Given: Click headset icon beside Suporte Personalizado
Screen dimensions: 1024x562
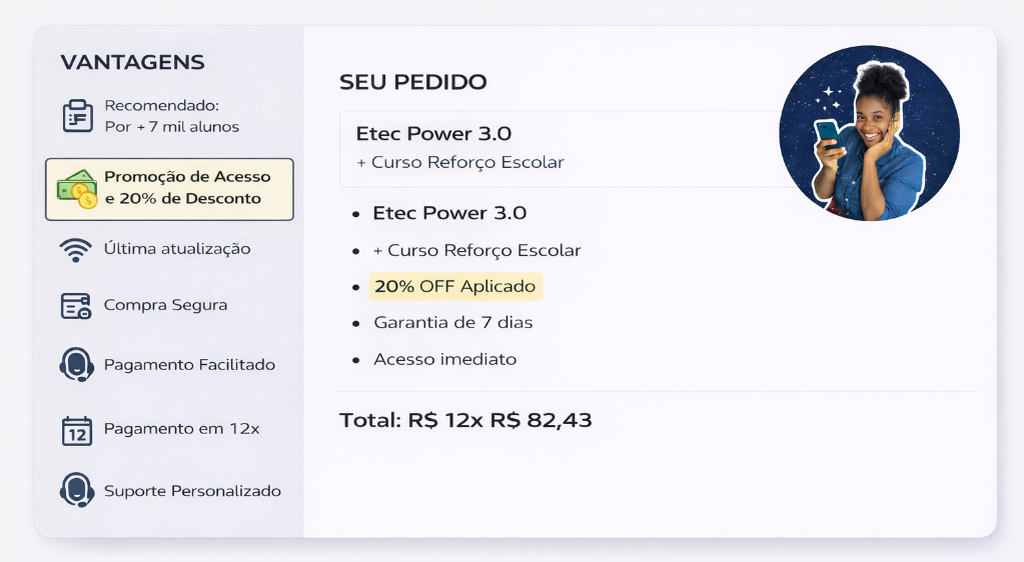Looking at the screenshot, I should point(77,491).
